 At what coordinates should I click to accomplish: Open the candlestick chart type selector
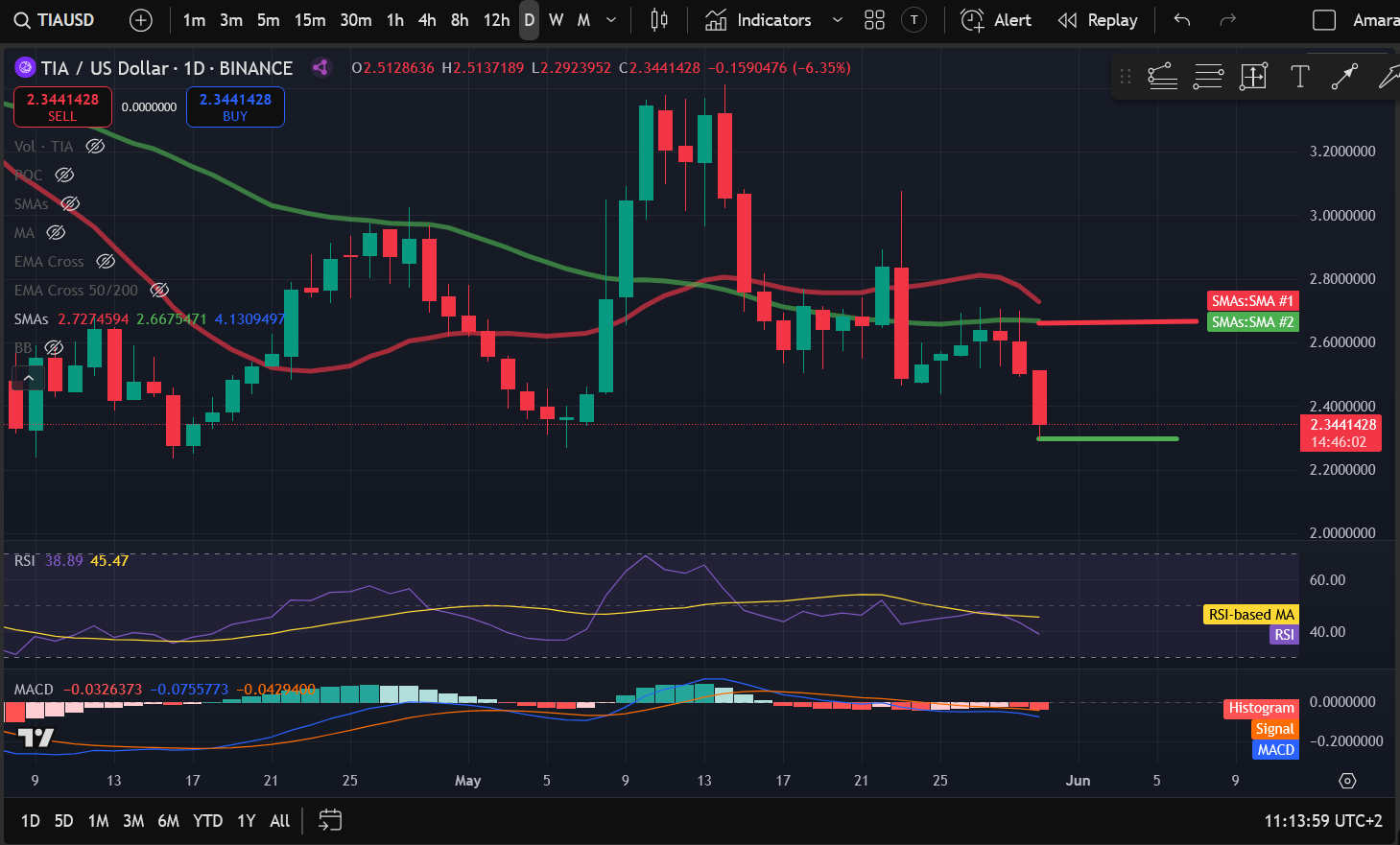click(x=658, y=20)
